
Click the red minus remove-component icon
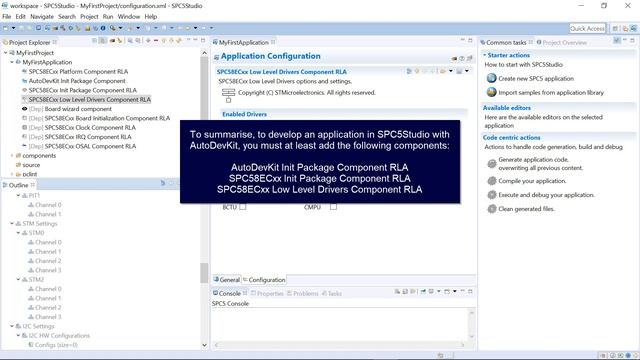click(156, 40)
